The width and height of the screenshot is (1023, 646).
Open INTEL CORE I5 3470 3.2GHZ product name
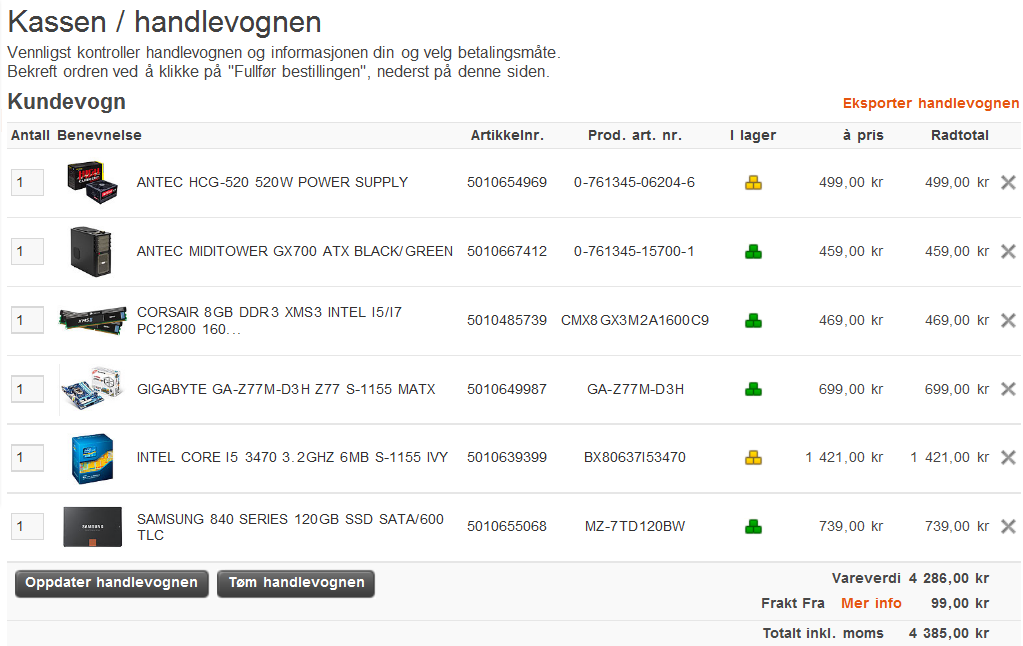(x=292, y=457)
